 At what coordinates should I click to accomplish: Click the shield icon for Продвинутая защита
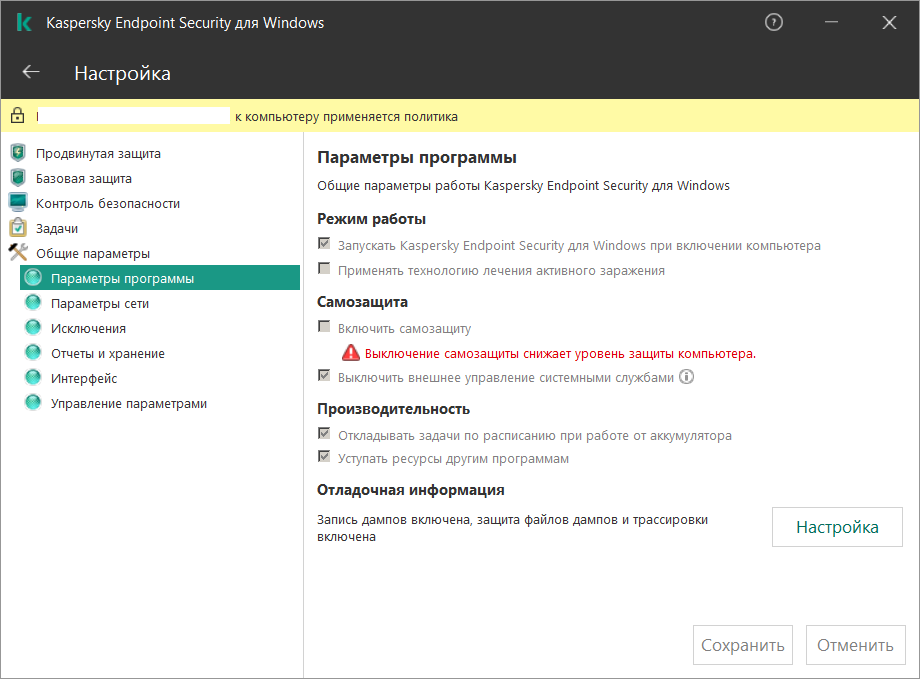click(17, 154)
